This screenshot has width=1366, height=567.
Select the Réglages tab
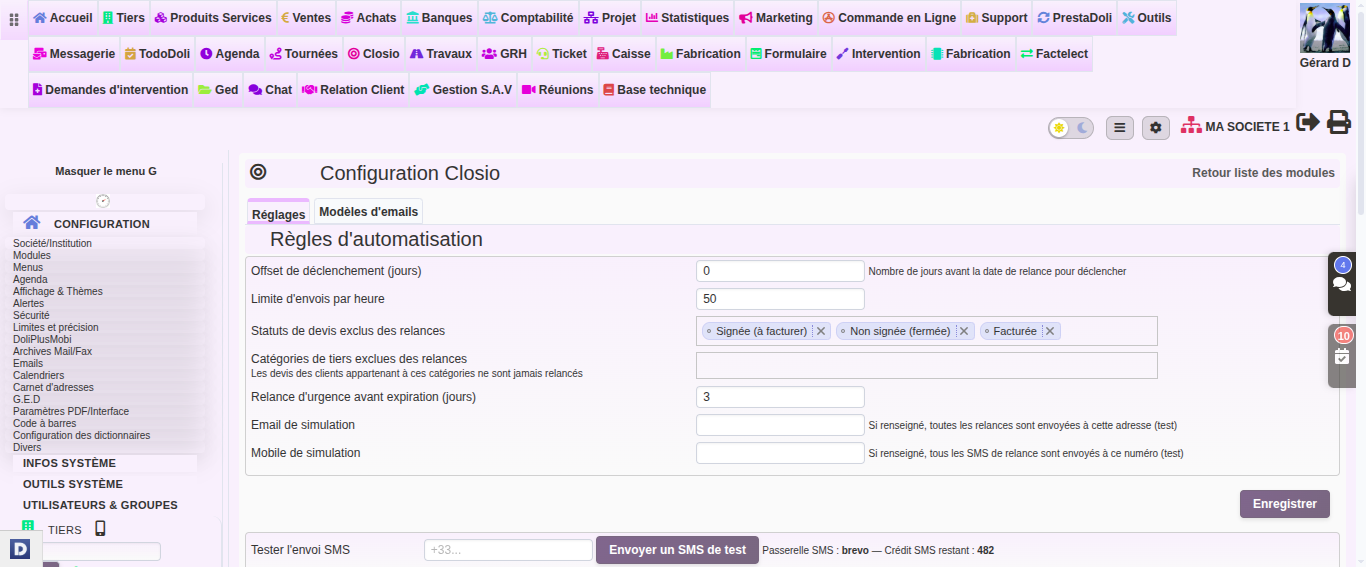pyautogui.click(x=279, y=213)
